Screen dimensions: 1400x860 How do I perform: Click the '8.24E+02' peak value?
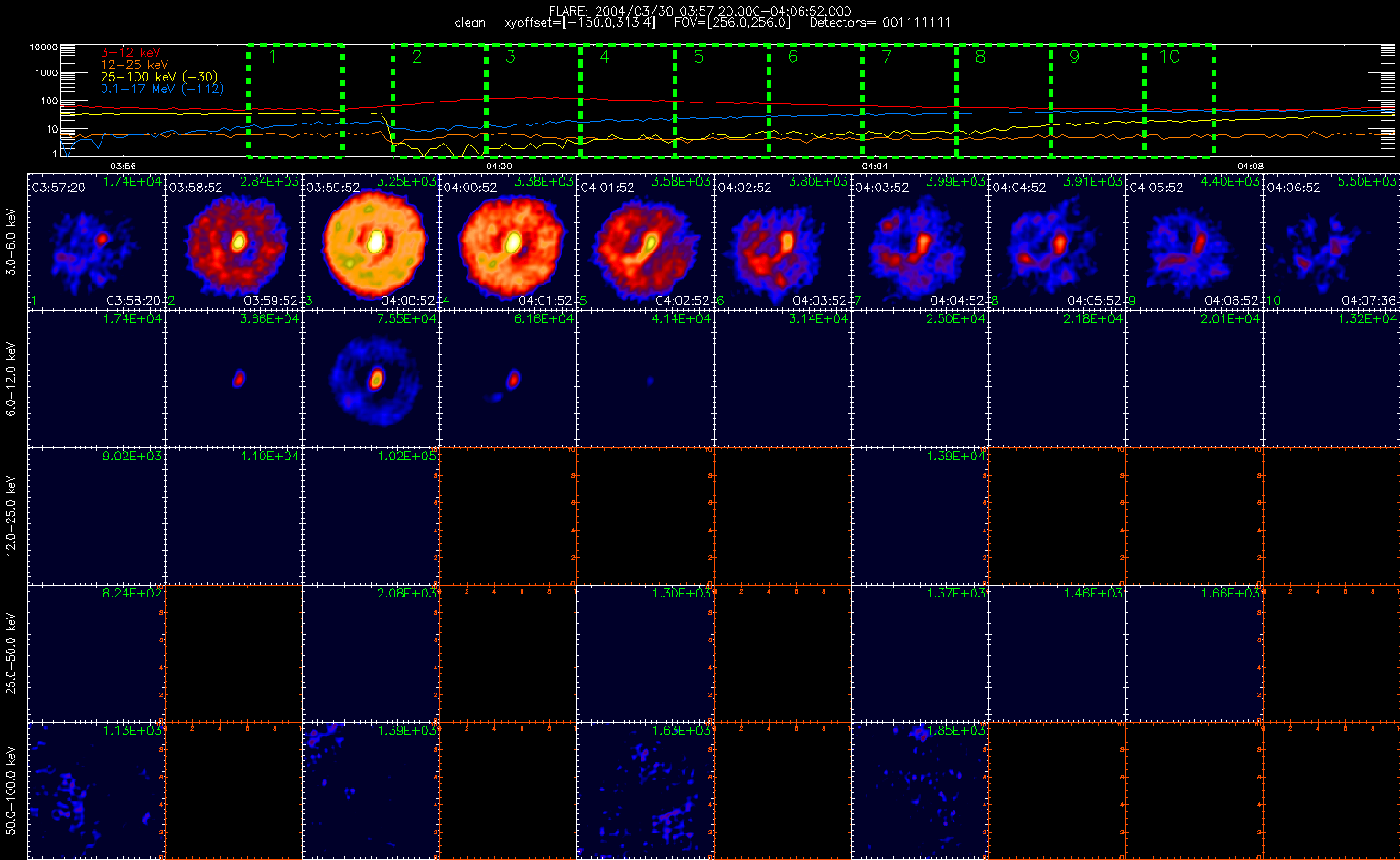point(133,594)
